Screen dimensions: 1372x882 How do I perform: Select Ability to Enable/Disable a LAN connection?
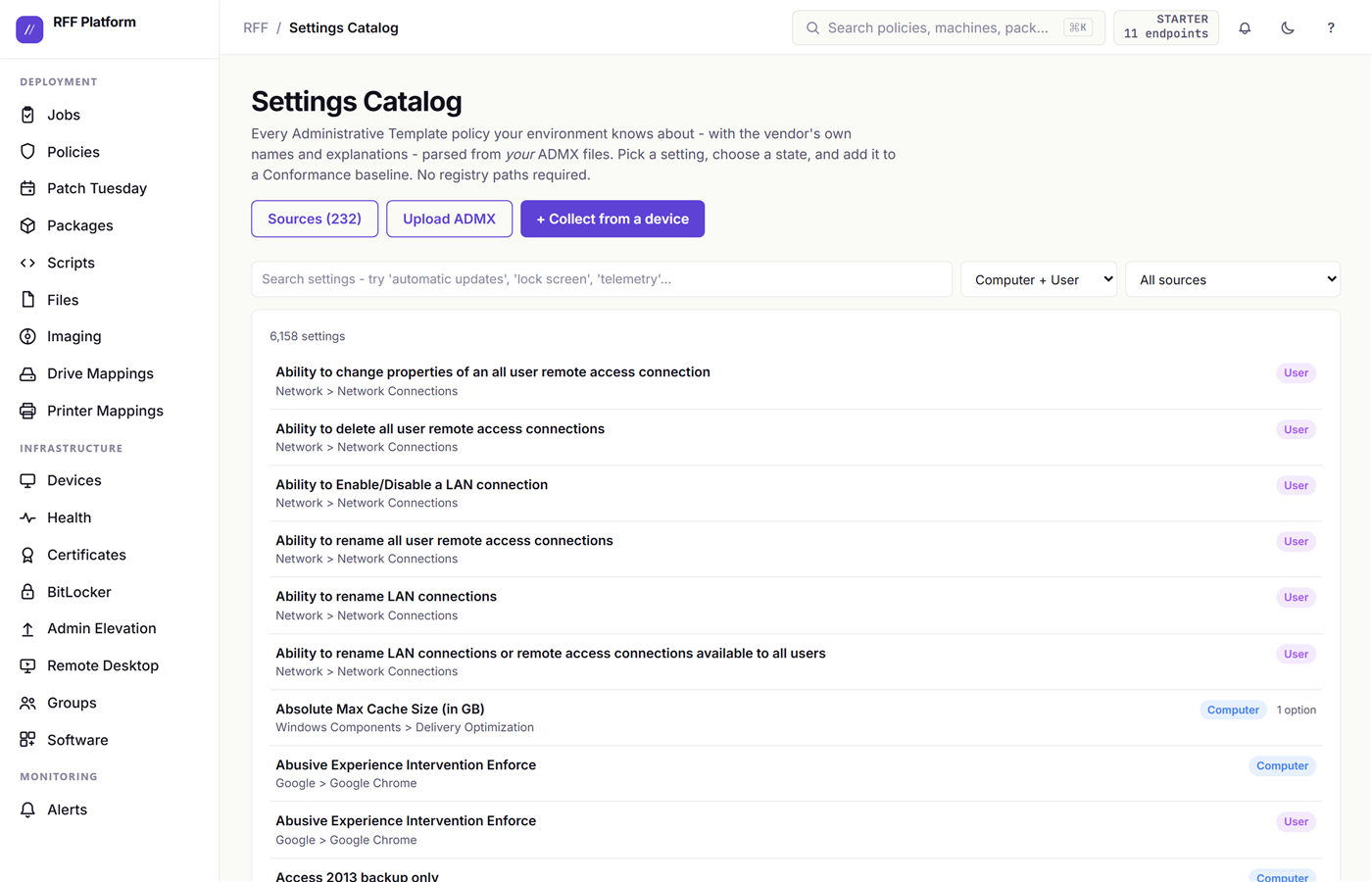pyautogui.click(x=796, y=493)
